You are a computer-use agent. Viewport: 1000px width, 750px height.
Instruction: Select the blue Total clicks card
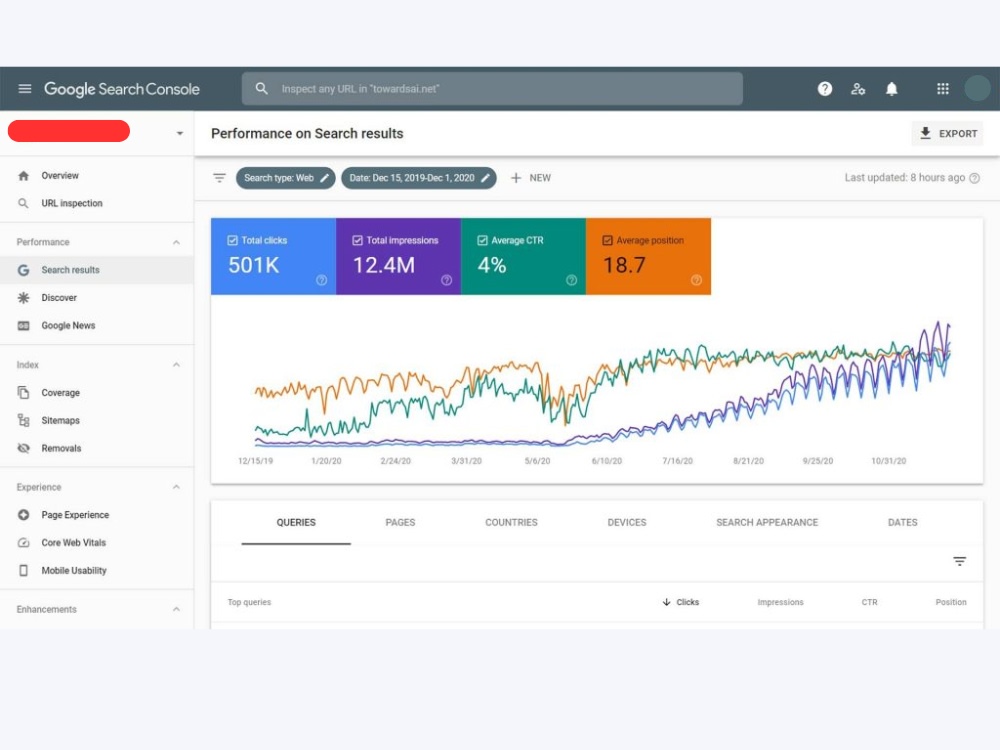pyautogui.click(x=274, y=256)
